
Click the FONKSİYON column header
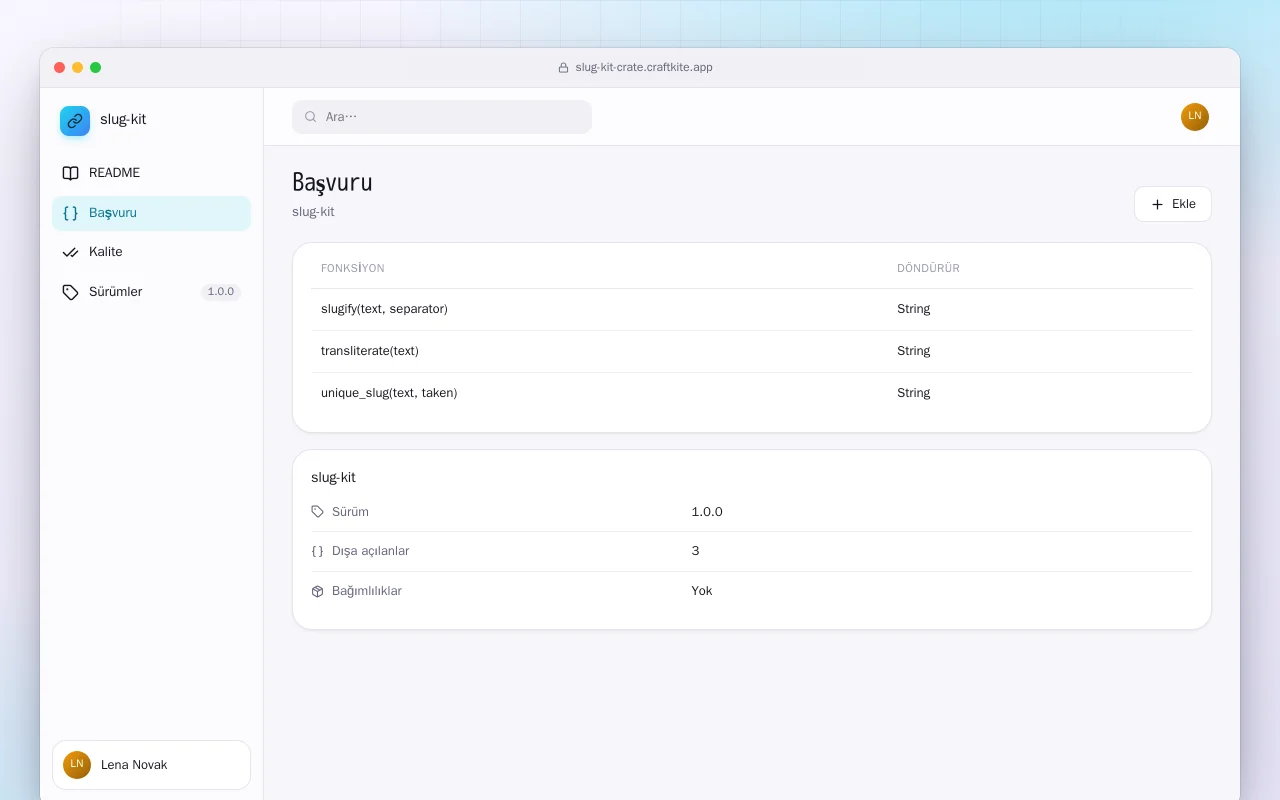pyautogui.click(x=353, y=269)
